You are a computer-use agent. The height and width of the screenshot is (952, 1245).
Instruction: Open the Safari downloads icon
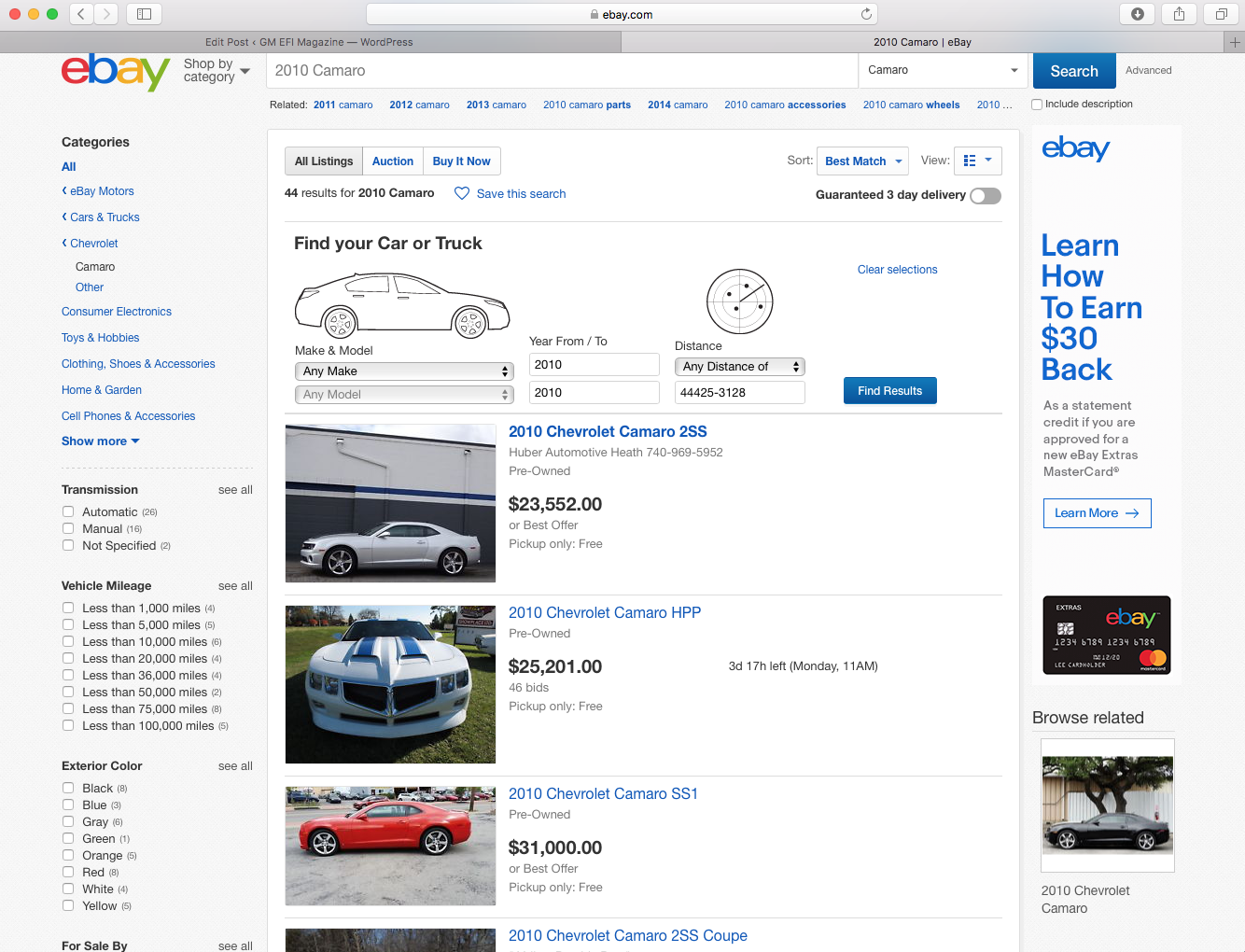1137,14
